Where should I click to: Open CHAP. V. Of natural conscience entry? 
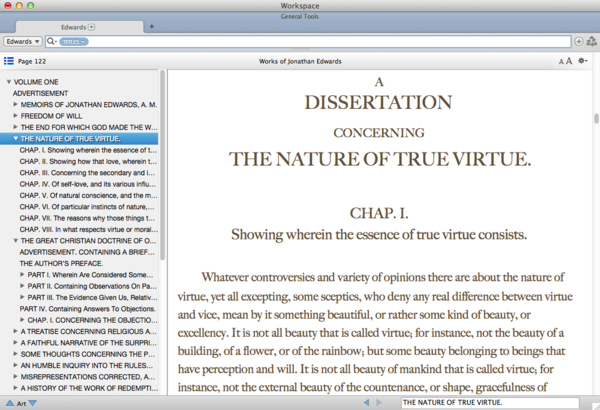pos(88,195)
